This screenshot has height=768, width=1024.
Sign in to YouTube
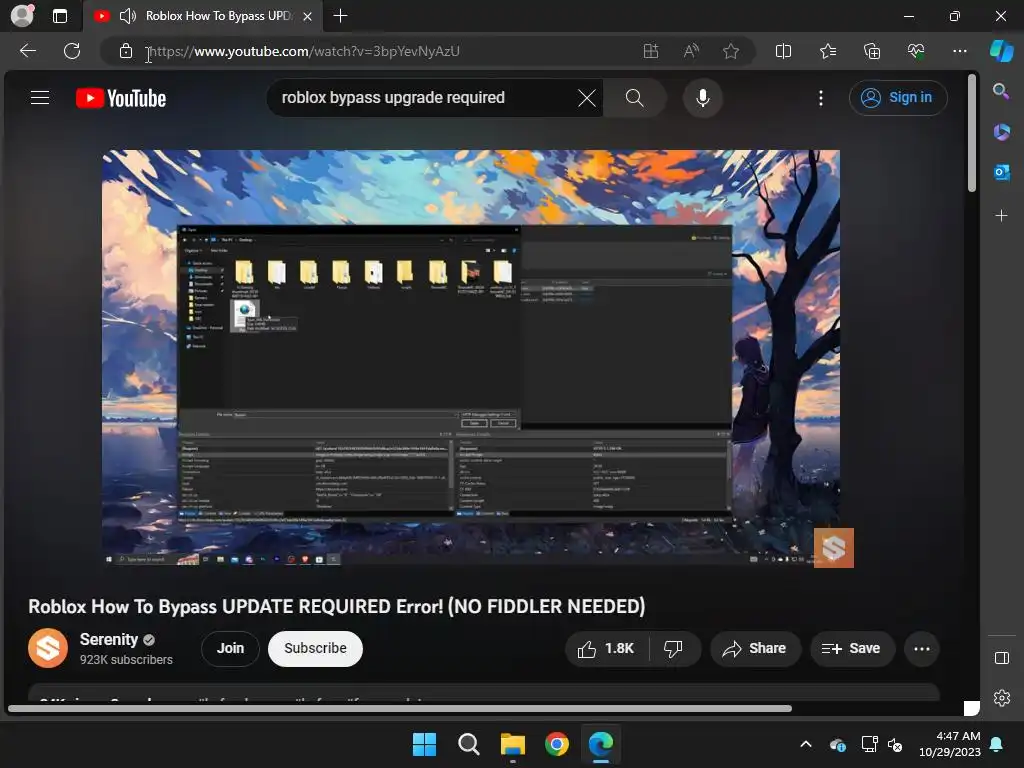897,98
